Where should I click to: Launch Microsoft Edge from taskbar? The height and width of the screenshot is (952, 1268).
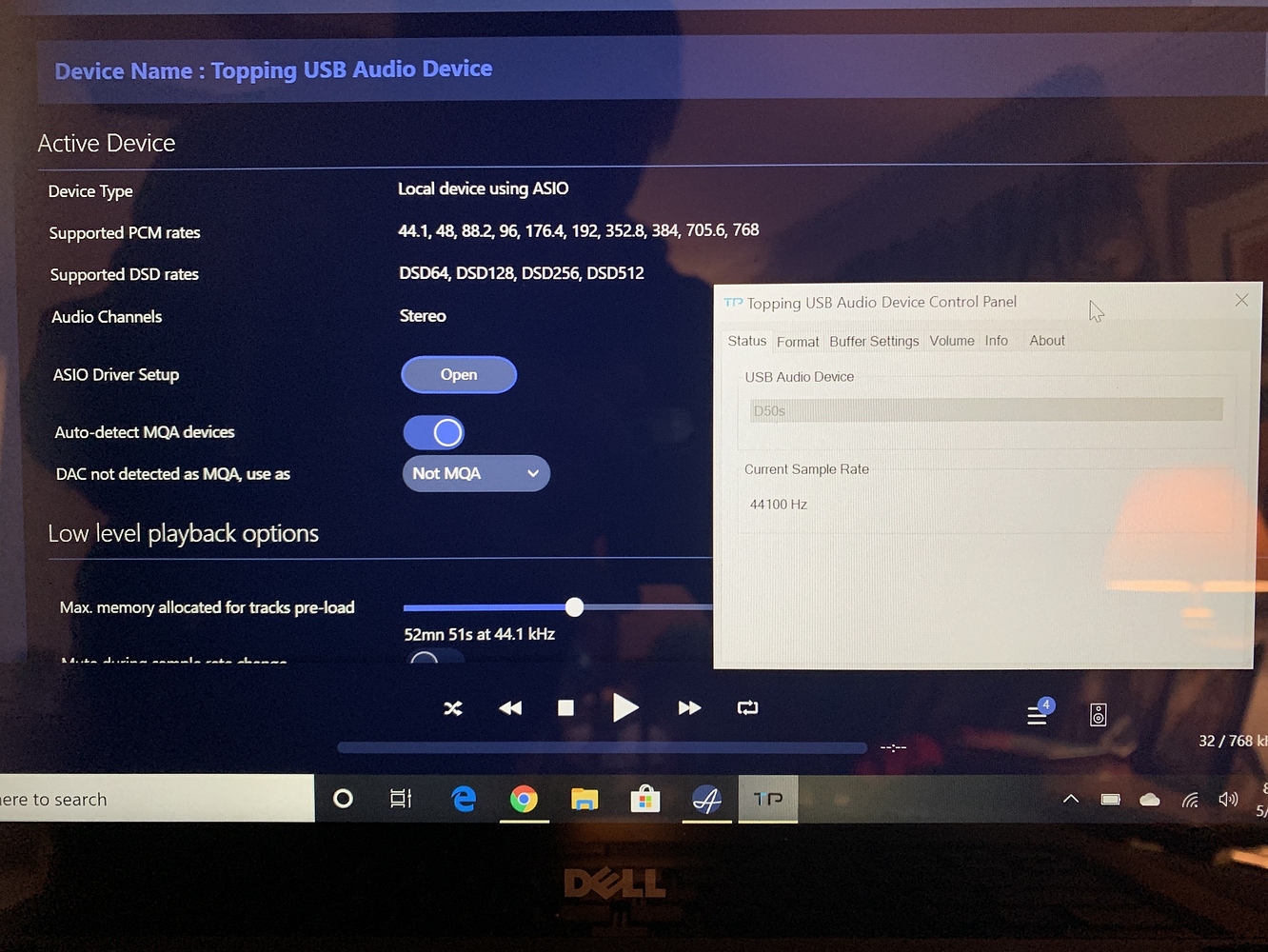coord(464,799)
